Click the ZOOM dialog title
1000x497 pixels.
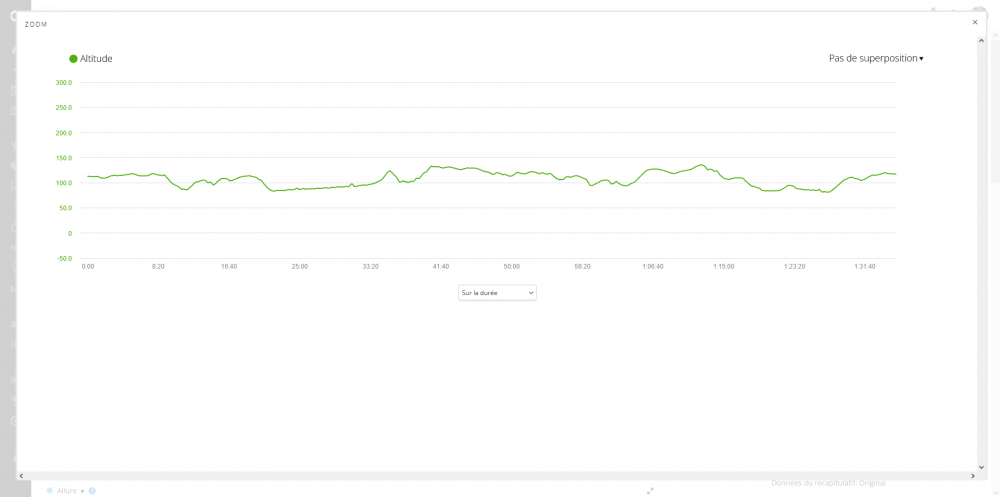coord(36,24)
